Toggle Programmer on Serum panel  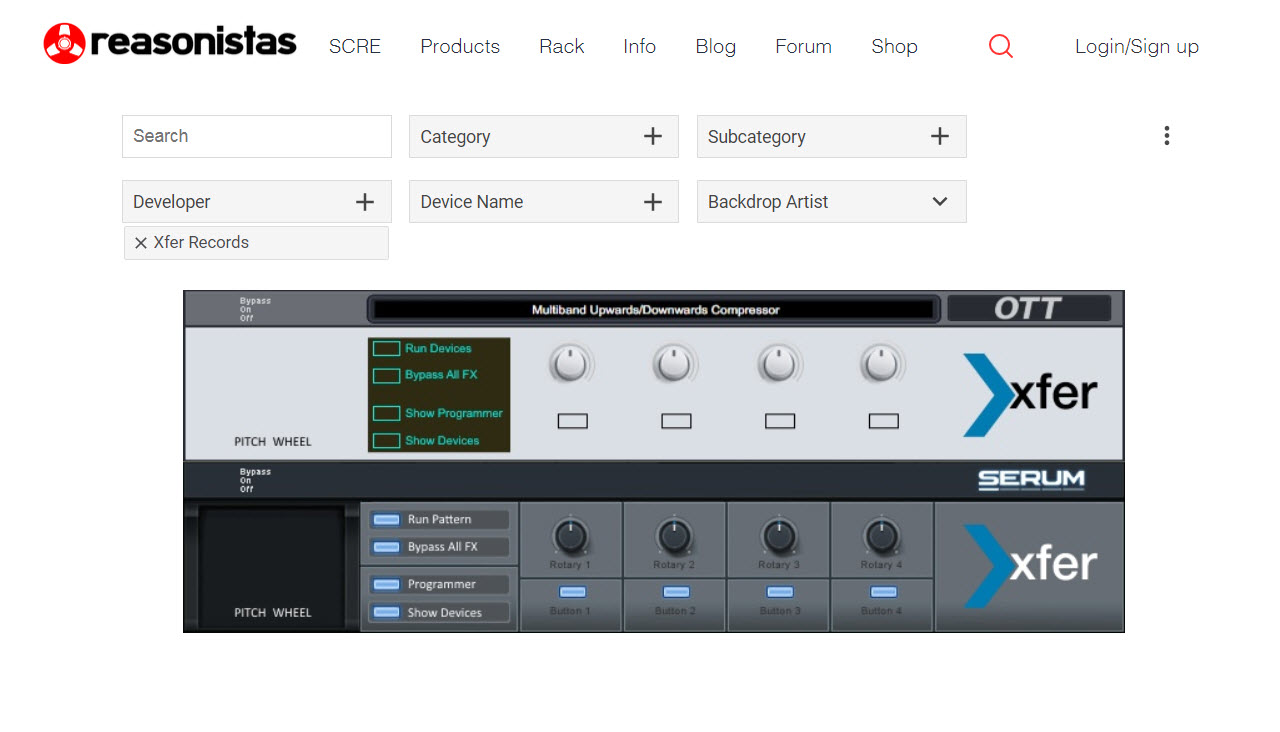386,585
